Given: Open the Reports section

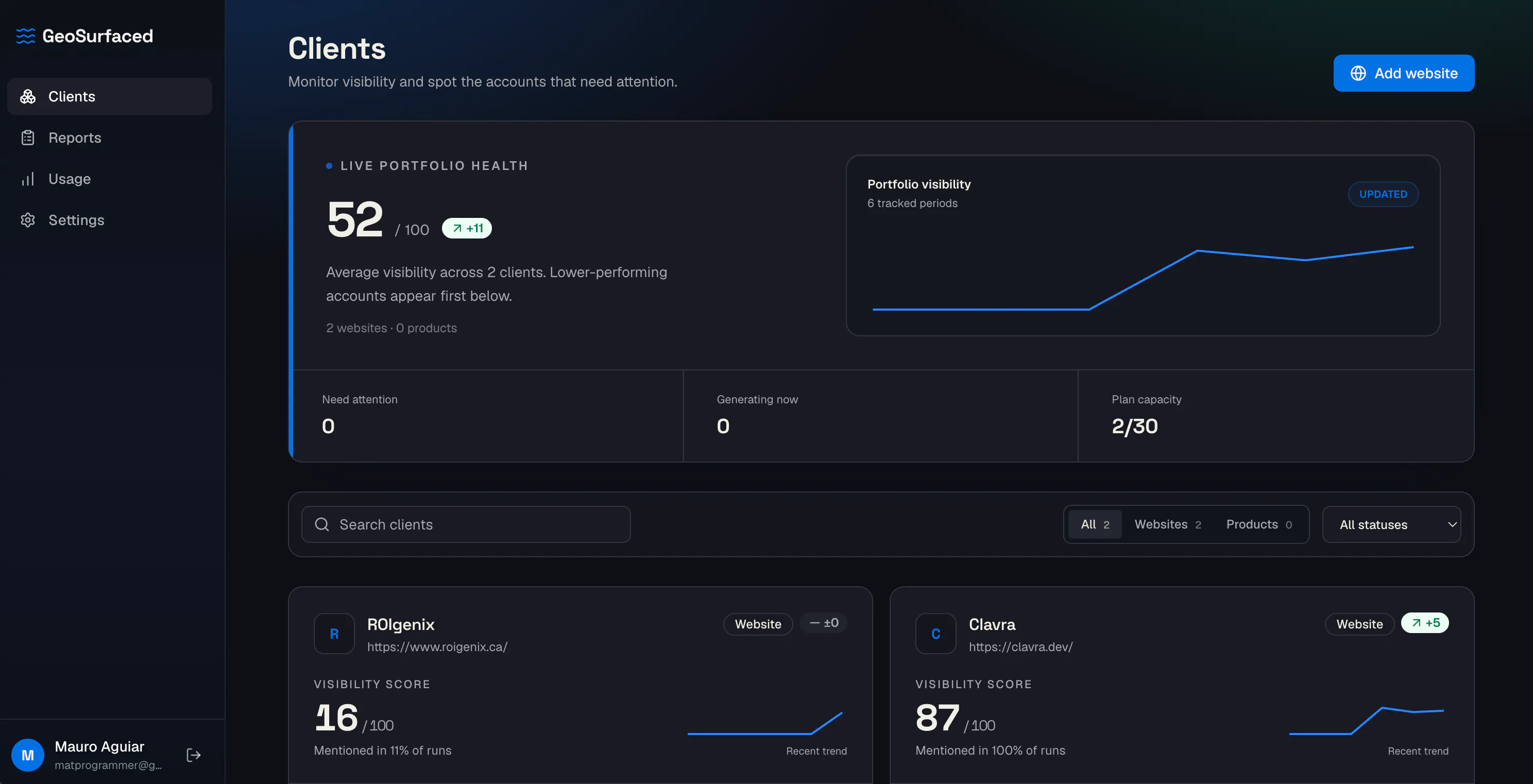Looking at the screenshot, I should pyautogui.click(x=110, y=138).
